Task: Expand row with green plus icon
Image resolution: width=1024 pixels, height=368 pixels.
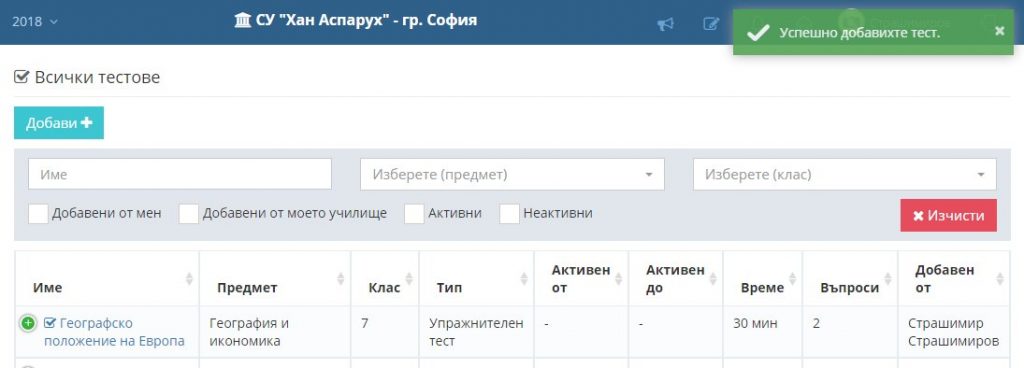Action: (27, 323)
